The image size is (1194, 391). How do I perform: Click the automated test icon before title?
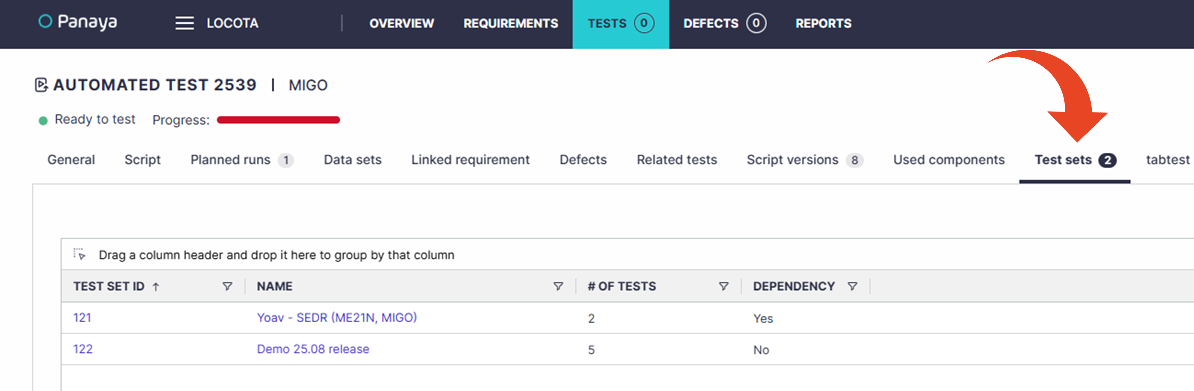(42, 85)
